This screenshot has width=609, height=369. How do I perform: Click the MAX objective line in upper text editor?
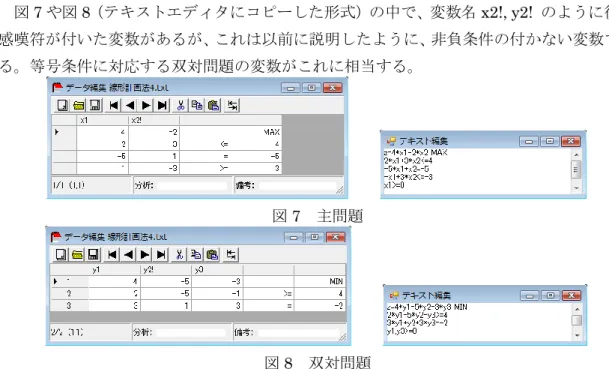coord(416,153)
